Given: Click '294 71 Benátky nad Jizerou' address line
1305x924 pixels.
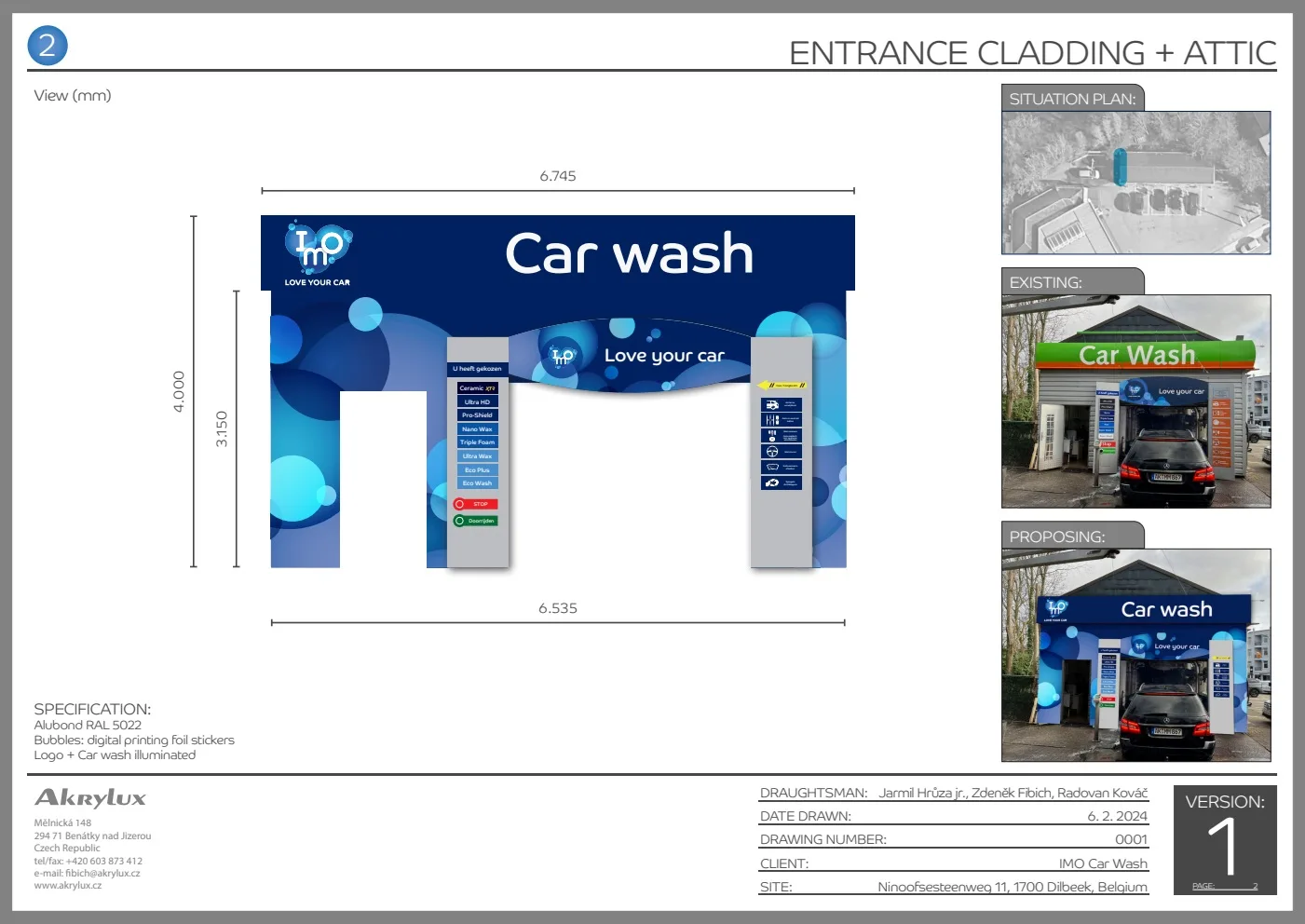Looking at the screenshot, I should tap(92, 836).
